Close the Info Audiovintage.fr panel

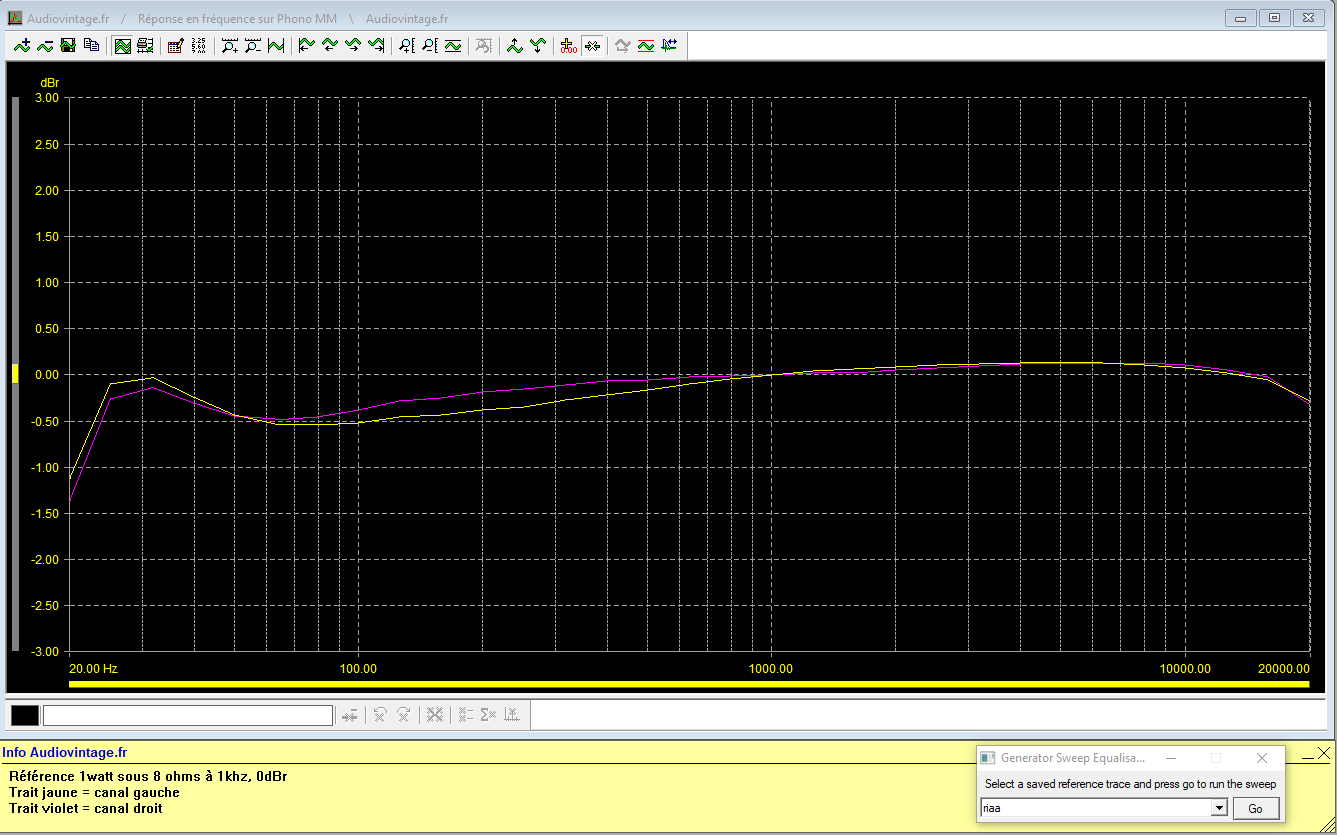pyautogui.click(x=1323, y=753)
